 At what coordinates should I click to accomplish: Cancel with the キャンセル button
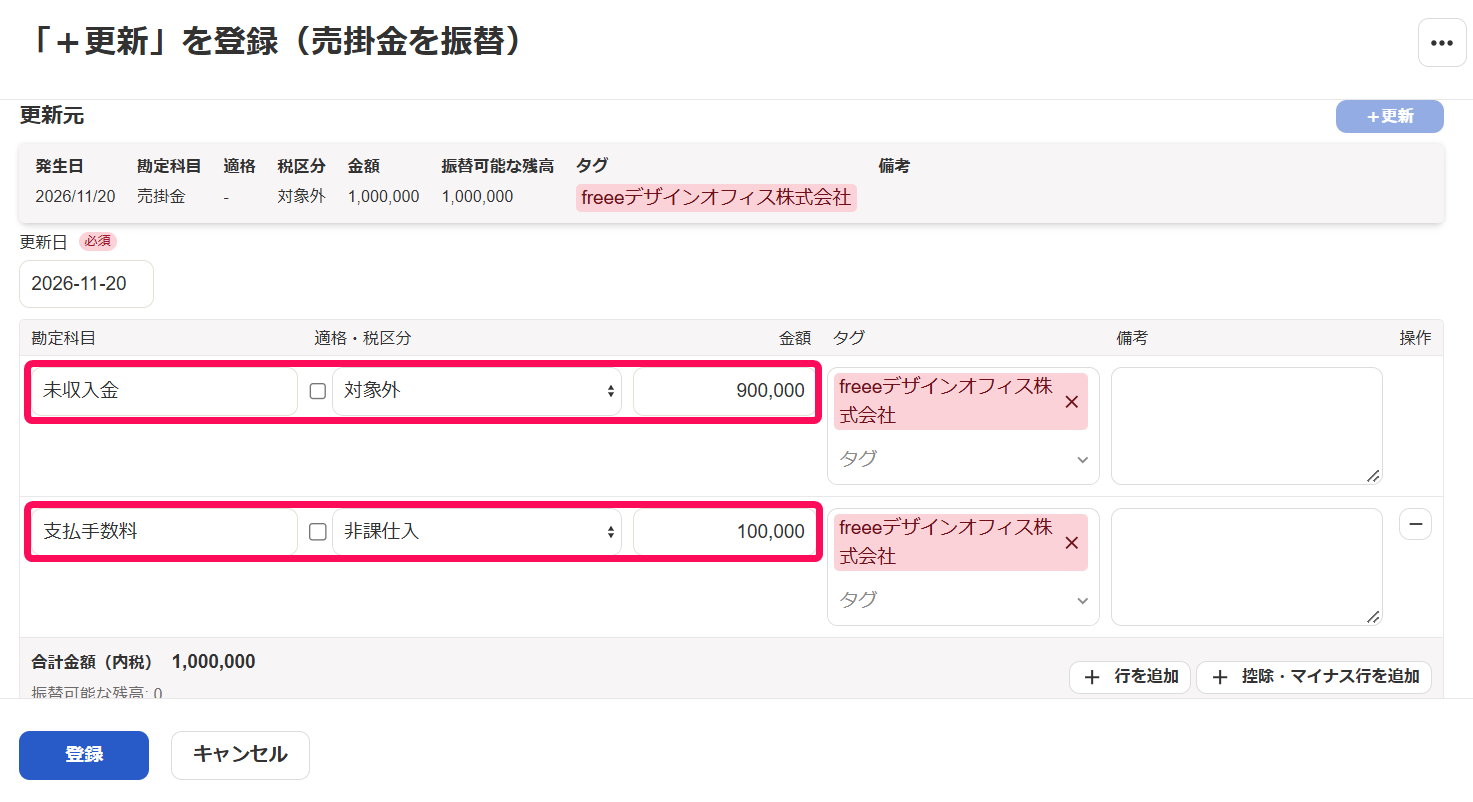(x=240, y=755)
